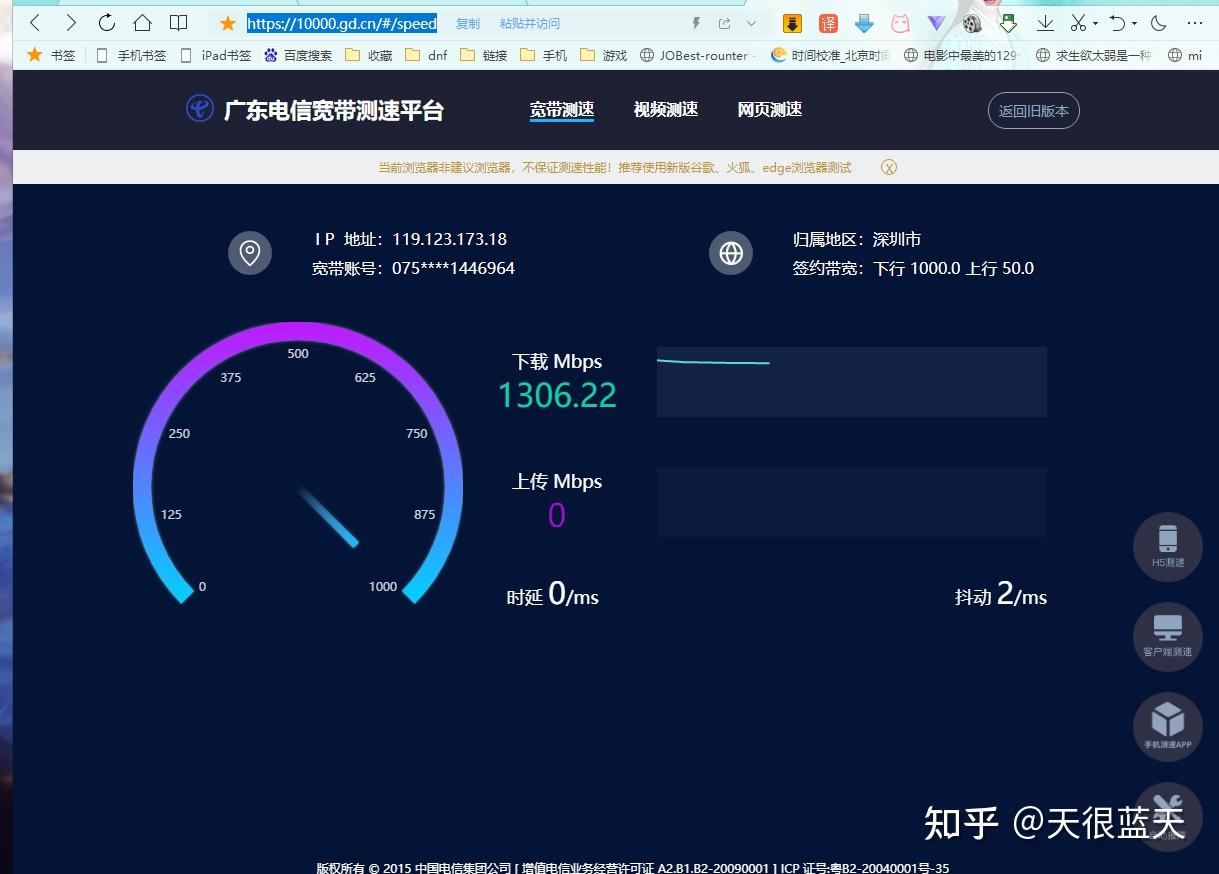This screenshot has width=1219, height=874.
Task: Open the 客户端测速 side button
Action: (1168, 637)
